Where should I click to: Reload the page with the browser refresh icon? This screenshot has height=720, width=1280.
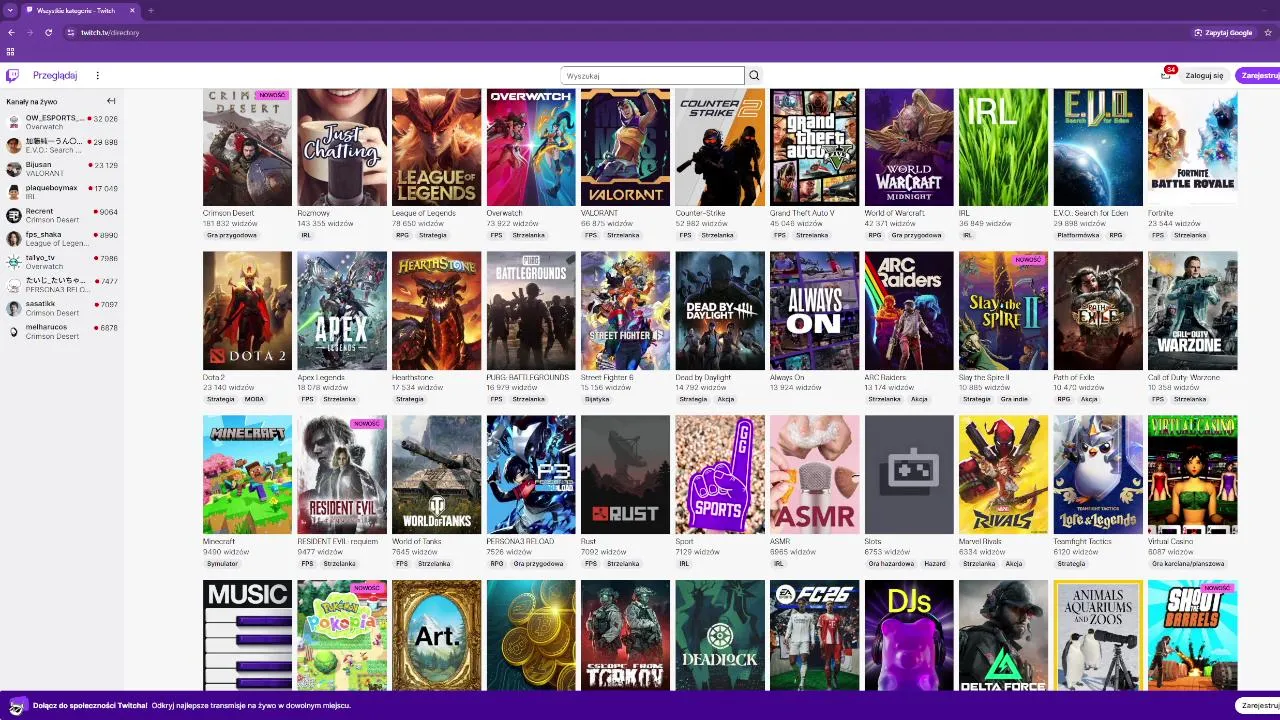pyautogui.click(x=48, y=32)
